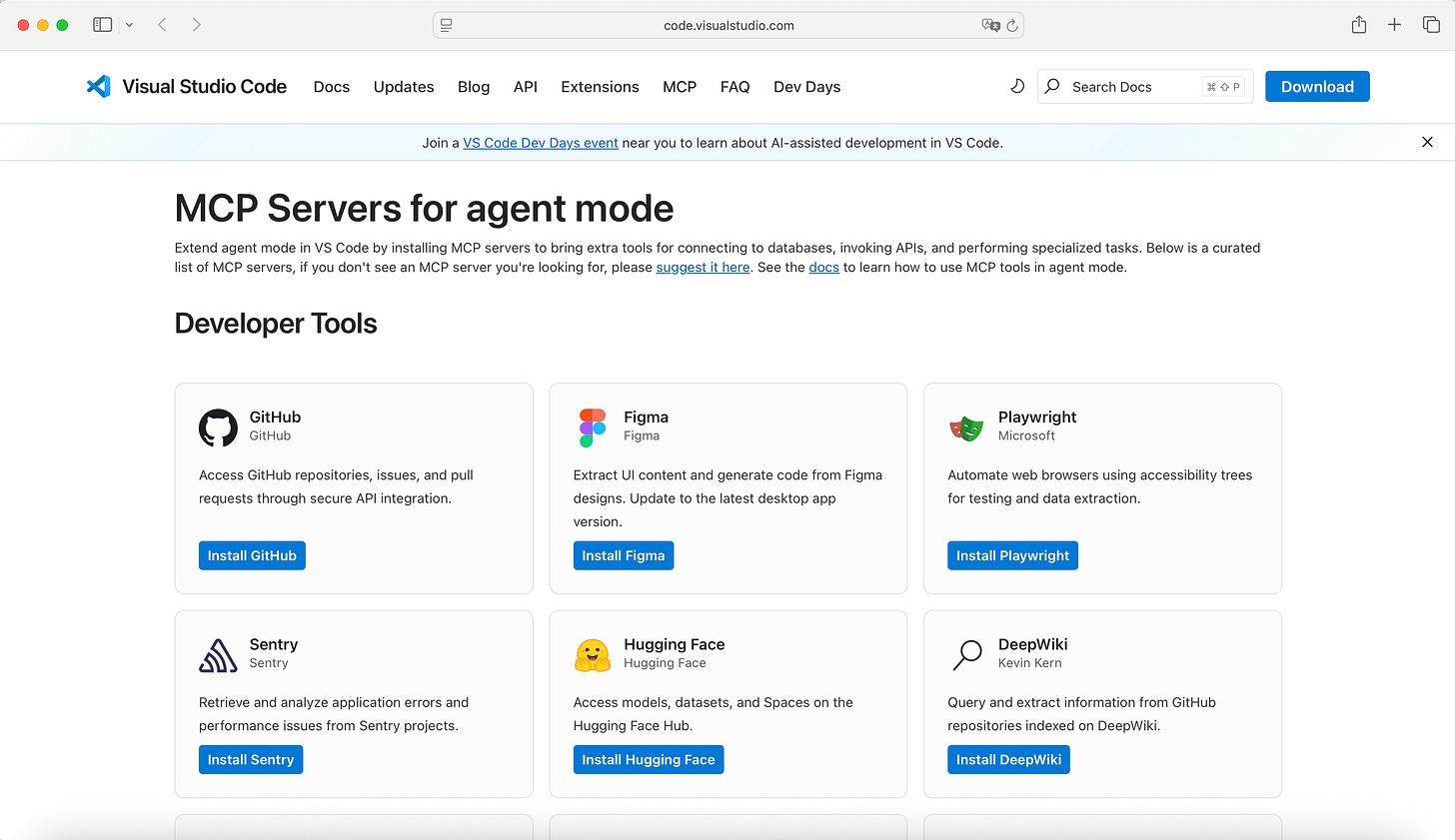Reload the page

pyautogui.click(x=1012, y=25)
